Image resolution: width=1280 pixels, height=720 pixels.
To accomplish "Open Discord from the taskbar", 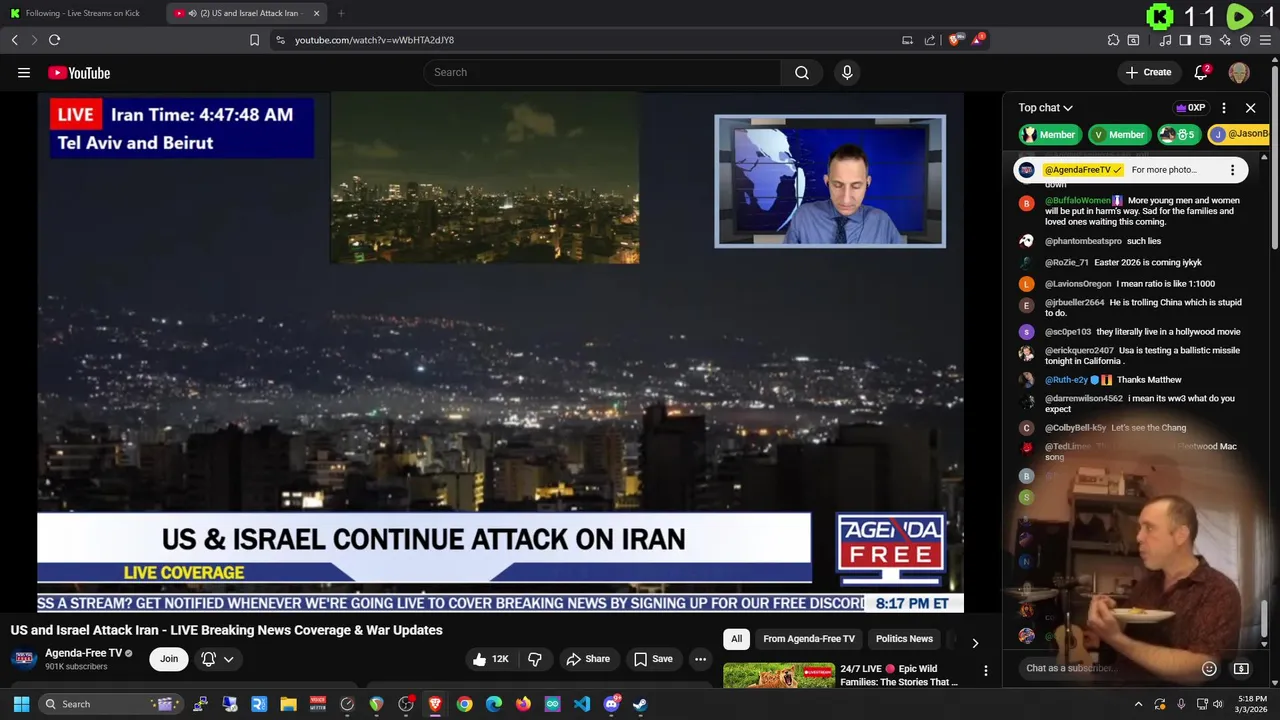I will (x=611, y=704).
